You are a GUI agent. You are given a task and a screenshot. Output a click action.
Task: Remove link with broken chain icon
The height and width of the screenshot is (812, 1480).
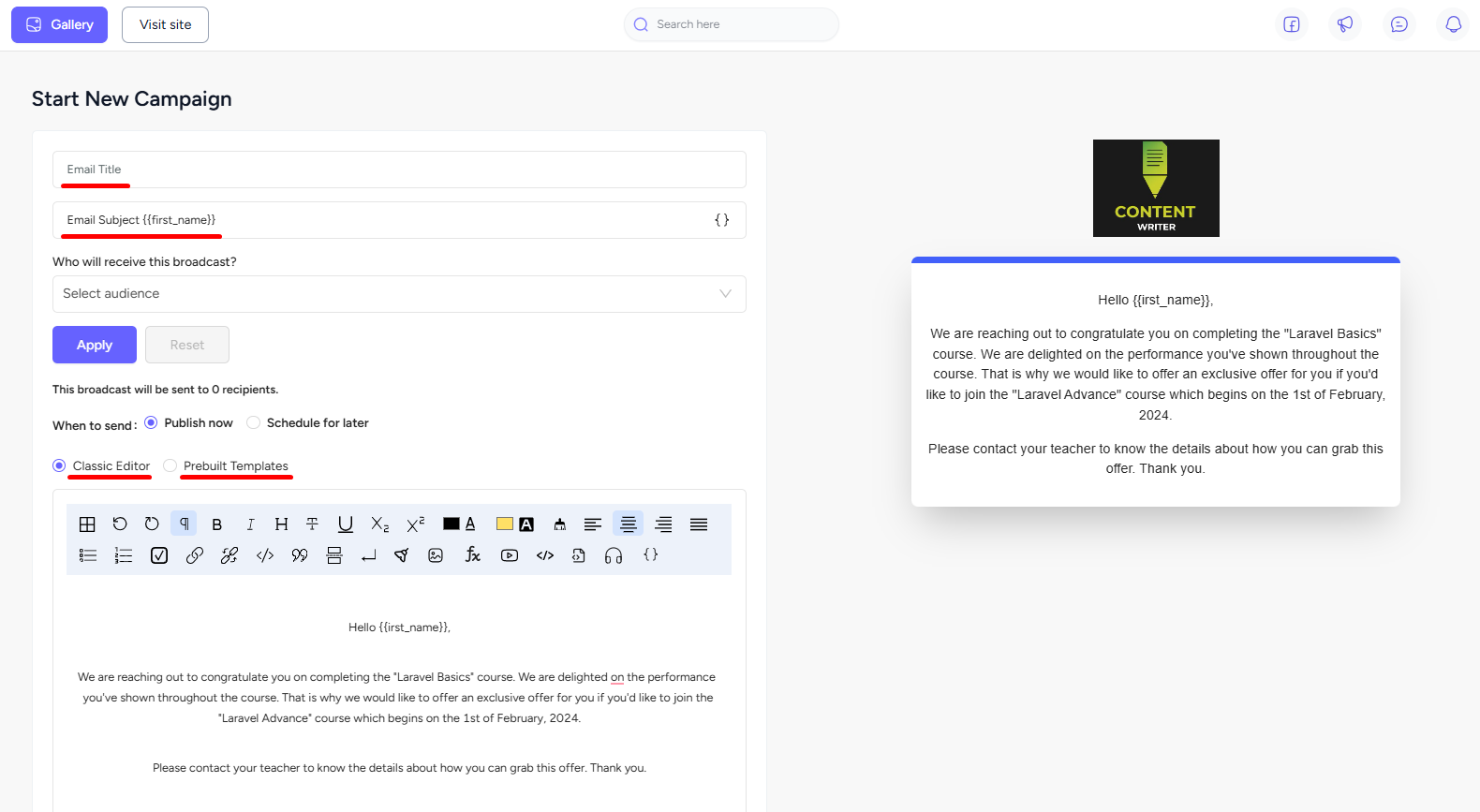point(229,555)
